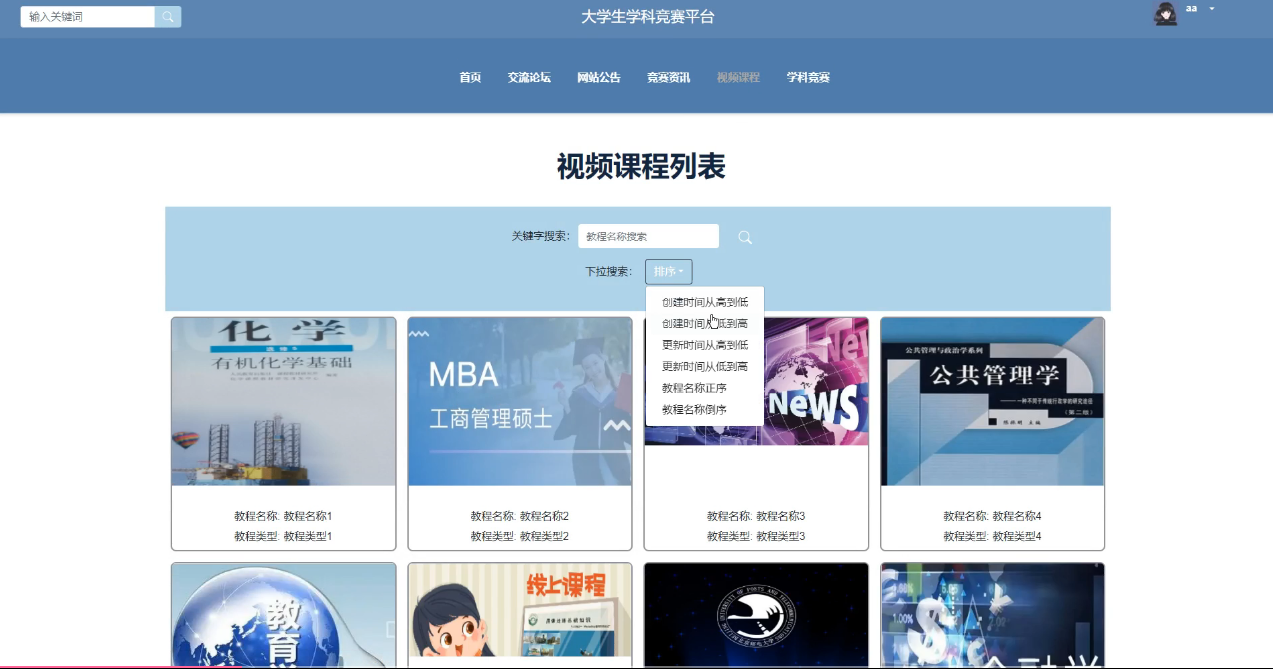The height and width of the screenshot is (669, 1273).
Task: Focus the 输入关键词 search box
Action: point(88,17)
